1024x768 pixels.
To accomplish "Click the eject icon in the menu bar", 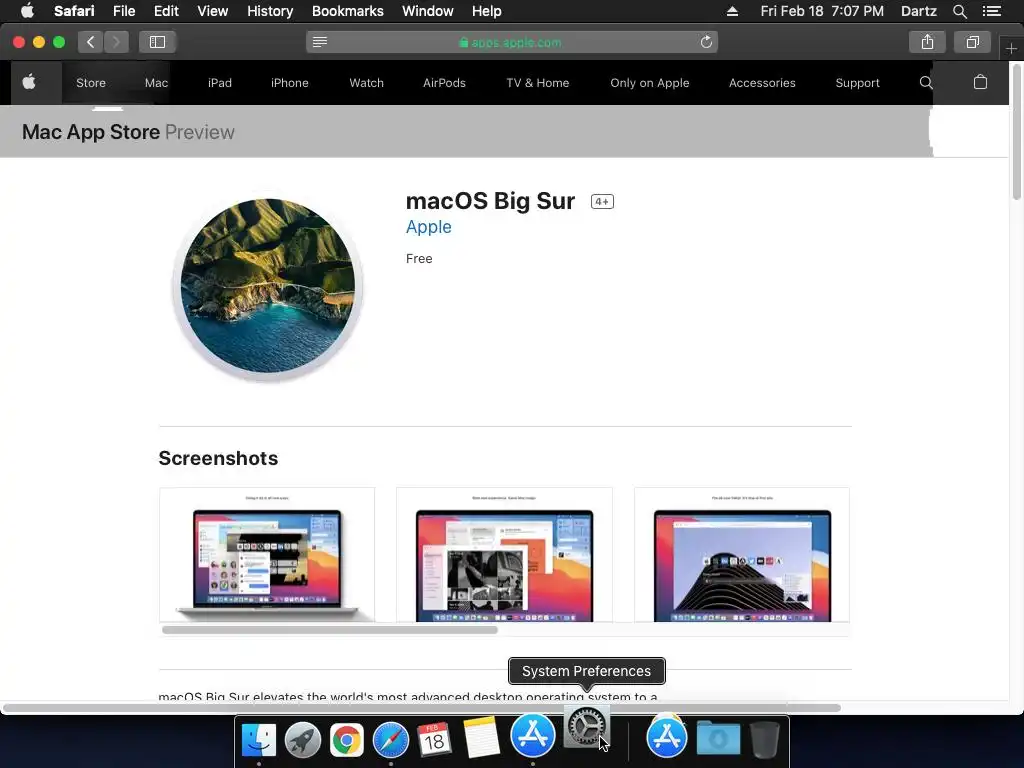I will point(732,11).
